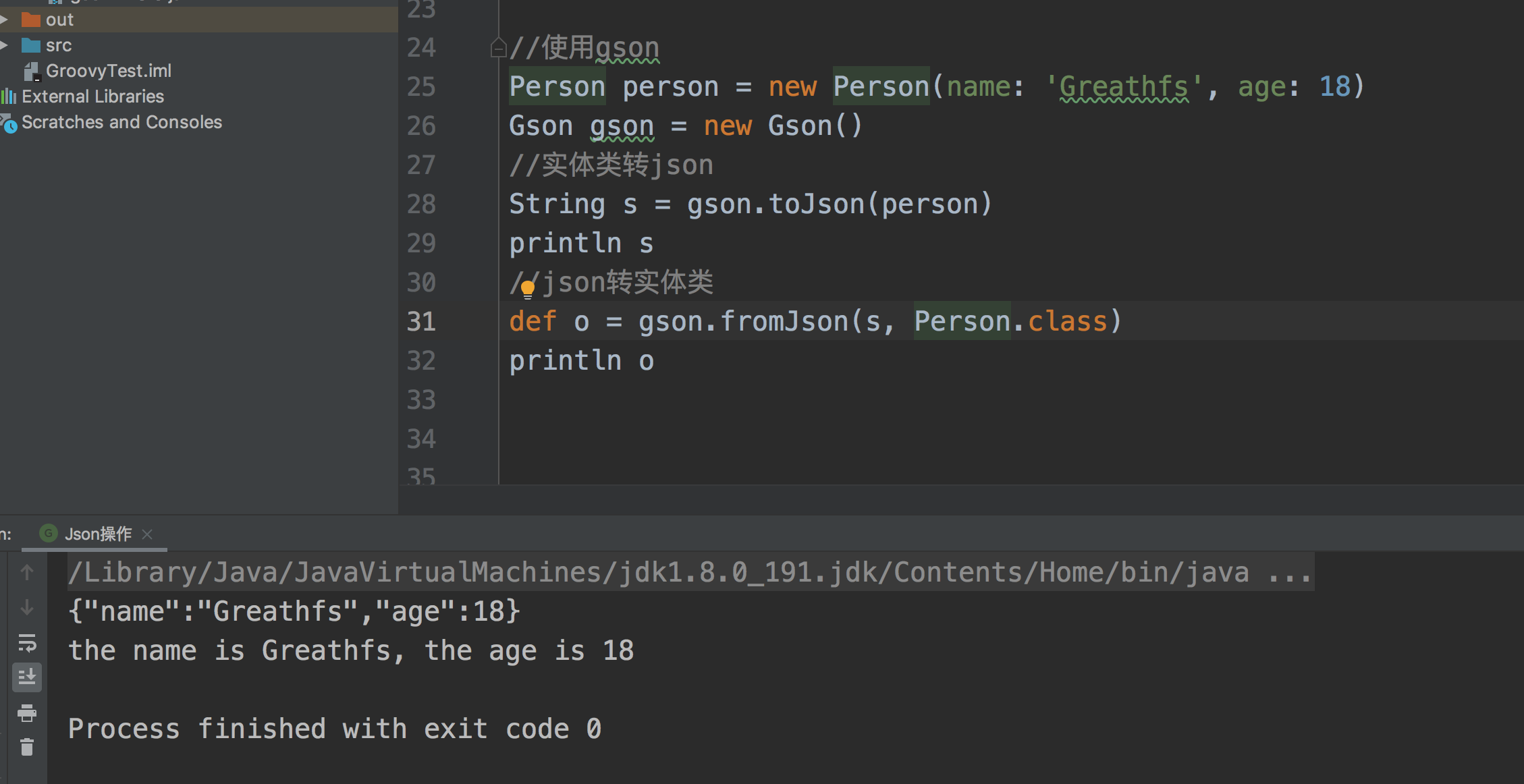
Task: Toggle soft-wrap in Run console
Action: [27, 643]
